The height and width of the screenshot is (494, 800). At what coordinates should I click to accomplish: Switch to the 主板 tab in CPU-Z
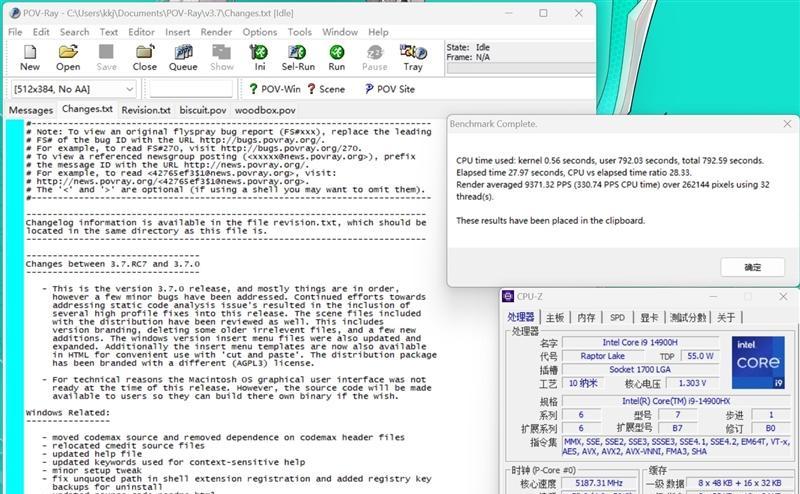(555, 317)
